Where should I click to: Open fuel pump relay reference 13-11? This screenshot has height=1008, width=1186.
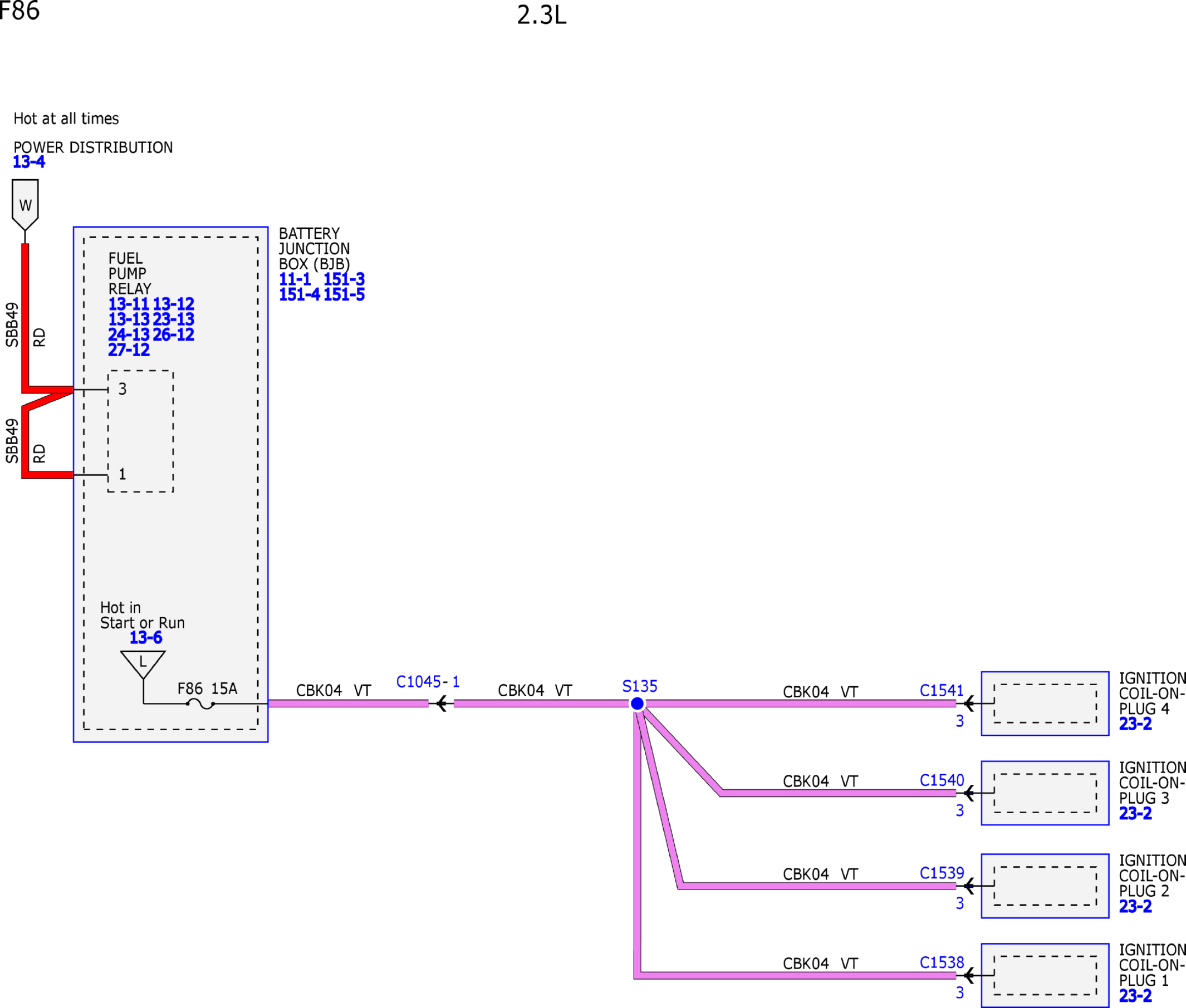click(129, 304)
